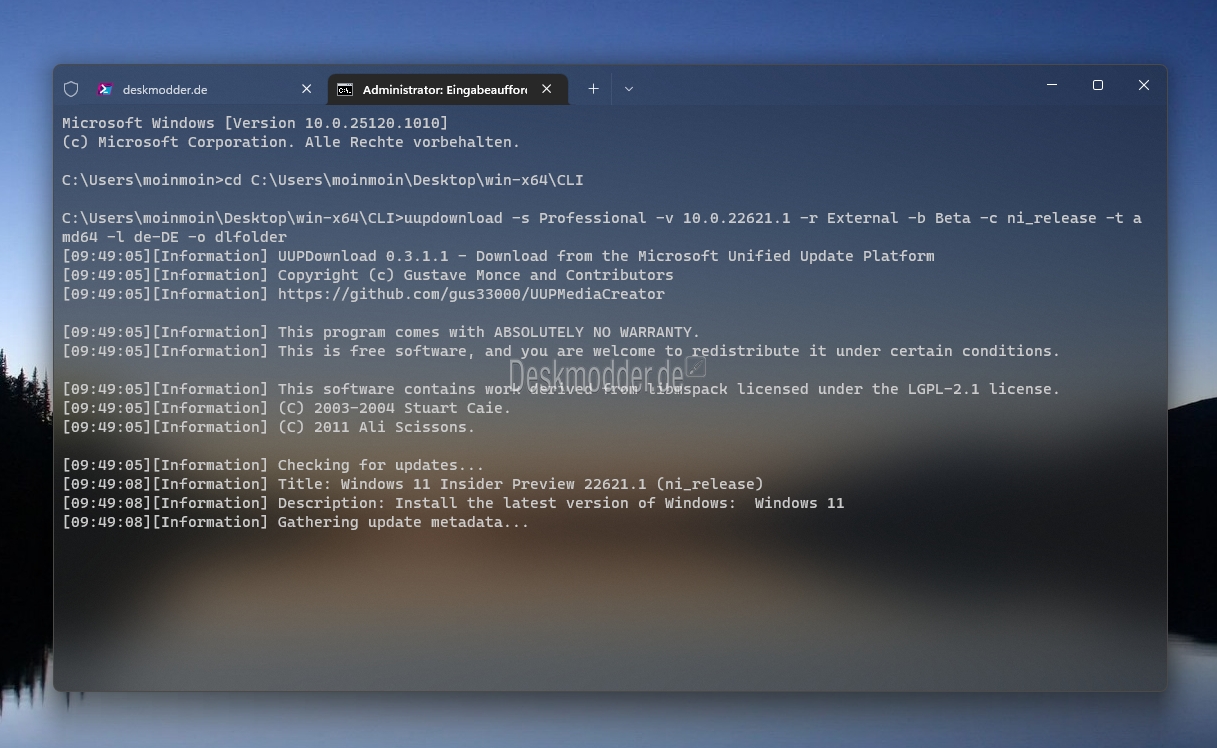
Task: Click the '(c) Microsoft Corporation. Alle Rechte vorbehalten.' line
Action: [x=291, y=142]
